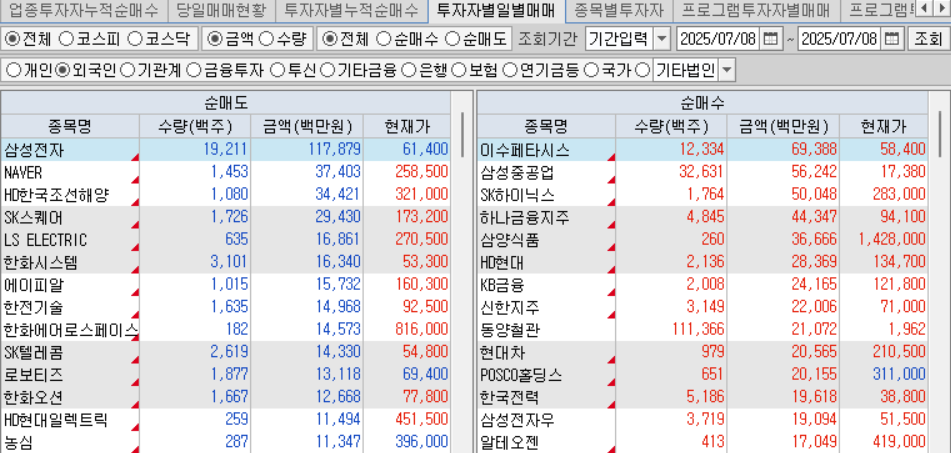This screenshot has height=453, width=951.
Task: Click the 조회 search button
Action: (927, 39)
